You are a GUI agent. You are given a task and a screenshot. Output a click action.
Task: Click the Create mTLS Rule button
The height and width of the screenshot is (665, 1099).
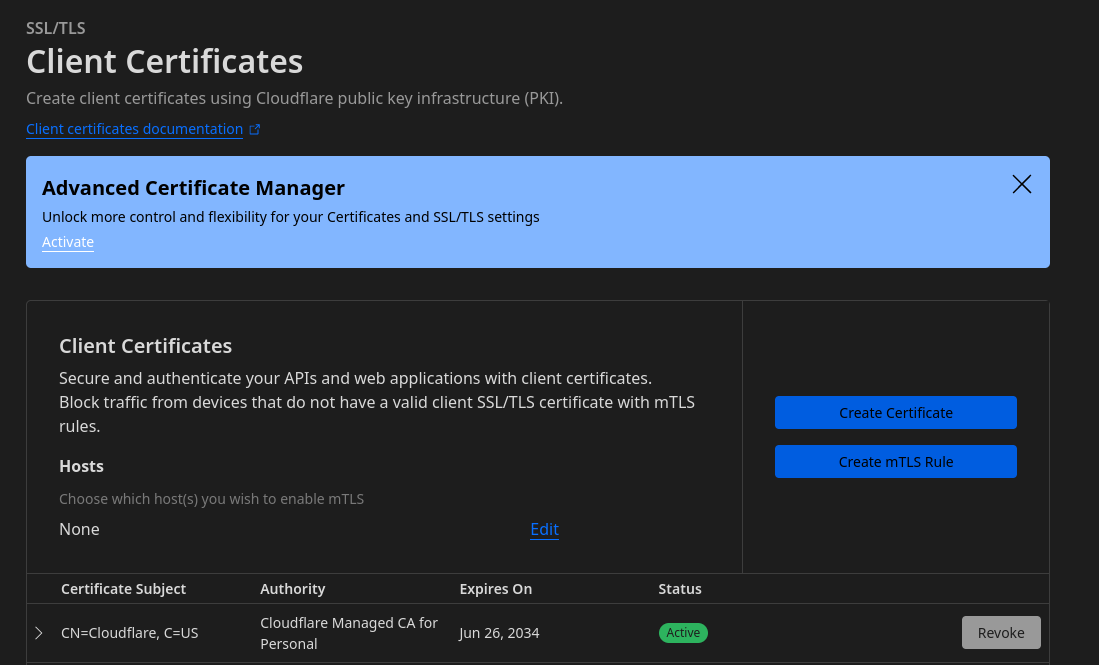[x=895, y=462]
